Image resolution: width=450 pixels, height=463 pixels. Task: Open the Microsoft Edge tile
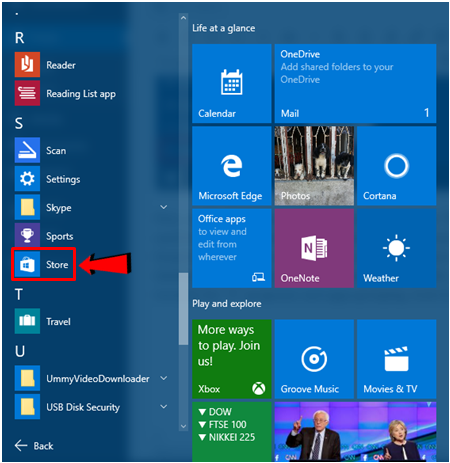[232, 166]
